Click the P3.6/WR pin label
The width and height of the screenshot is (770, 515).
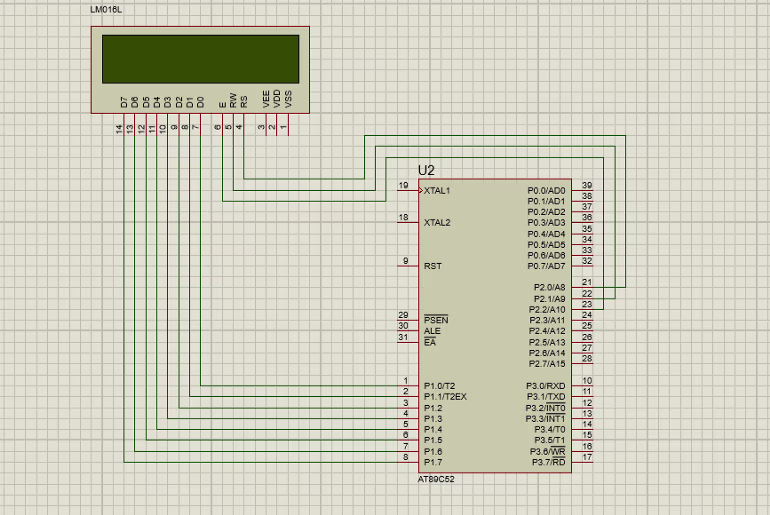[x=548, y=451]
